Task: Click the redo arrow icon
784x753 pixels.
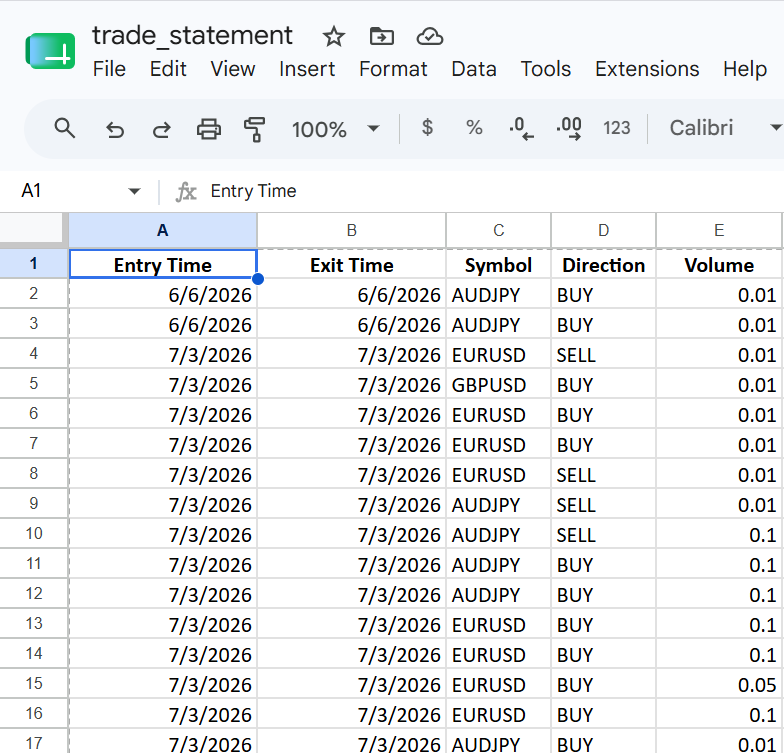Action: [x=161, y=130]
